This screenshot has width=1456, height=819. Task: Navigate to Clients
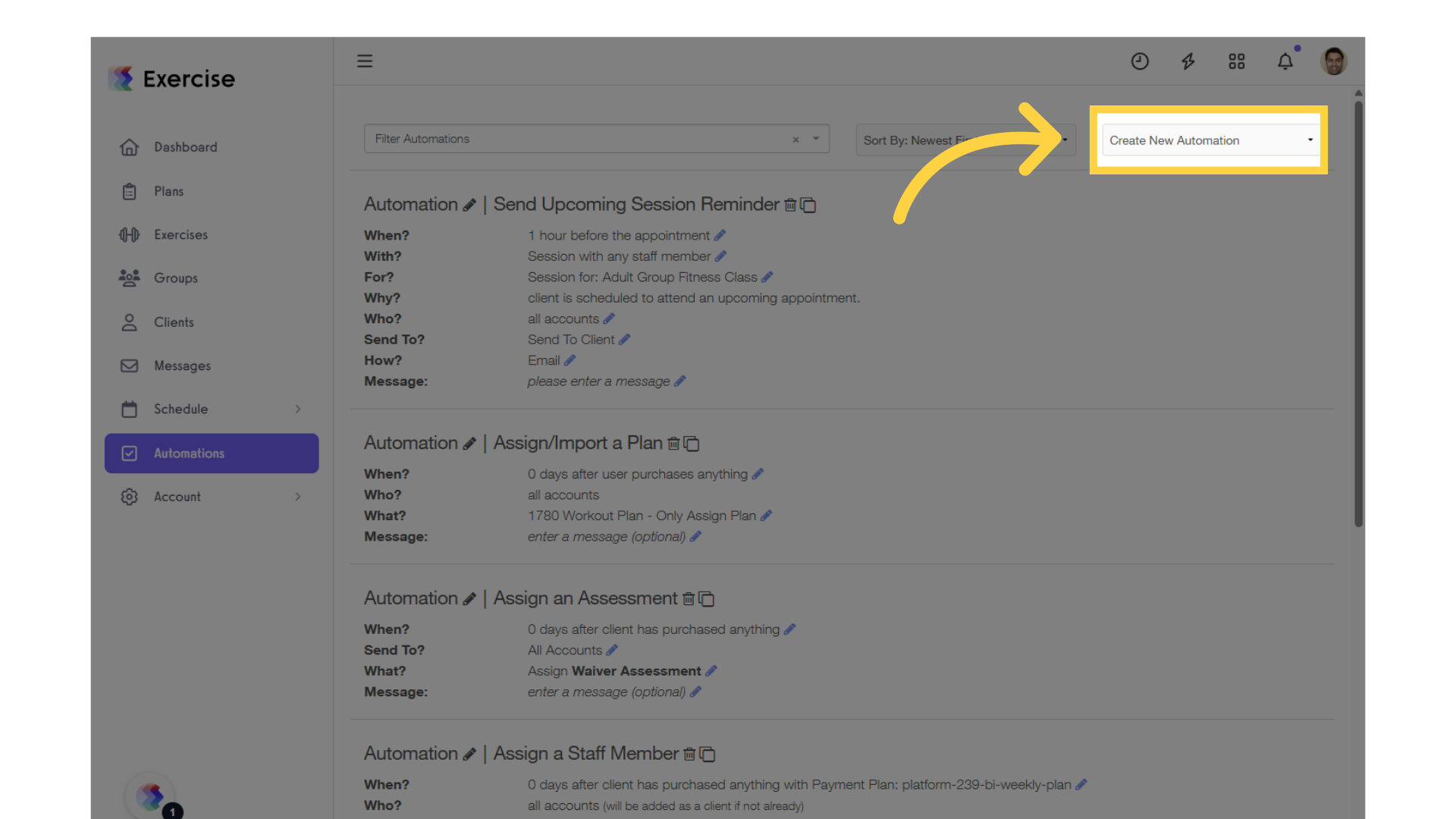(x=212, y=322)
